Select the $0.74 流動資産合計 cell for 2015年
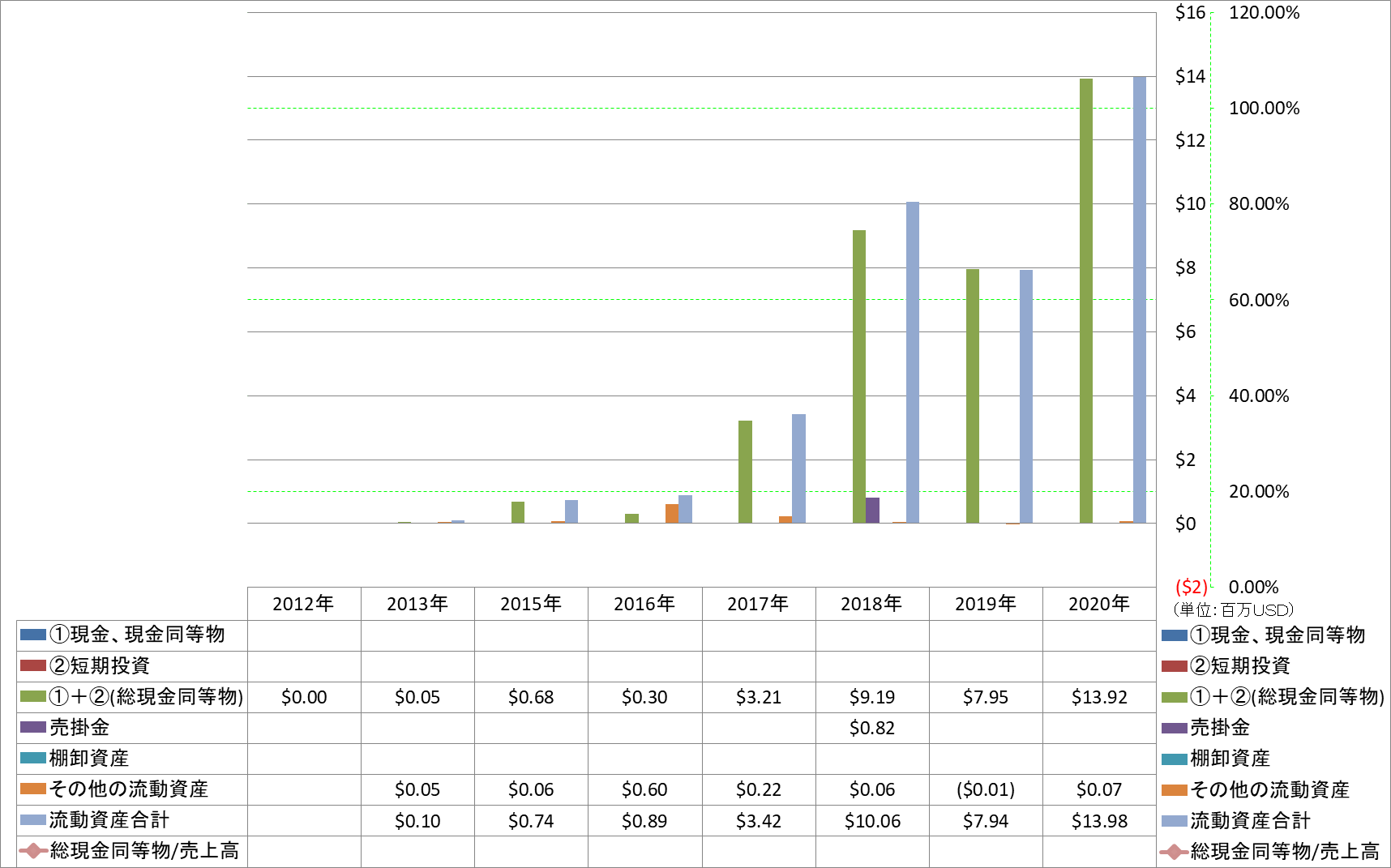 tap(531, 821)
